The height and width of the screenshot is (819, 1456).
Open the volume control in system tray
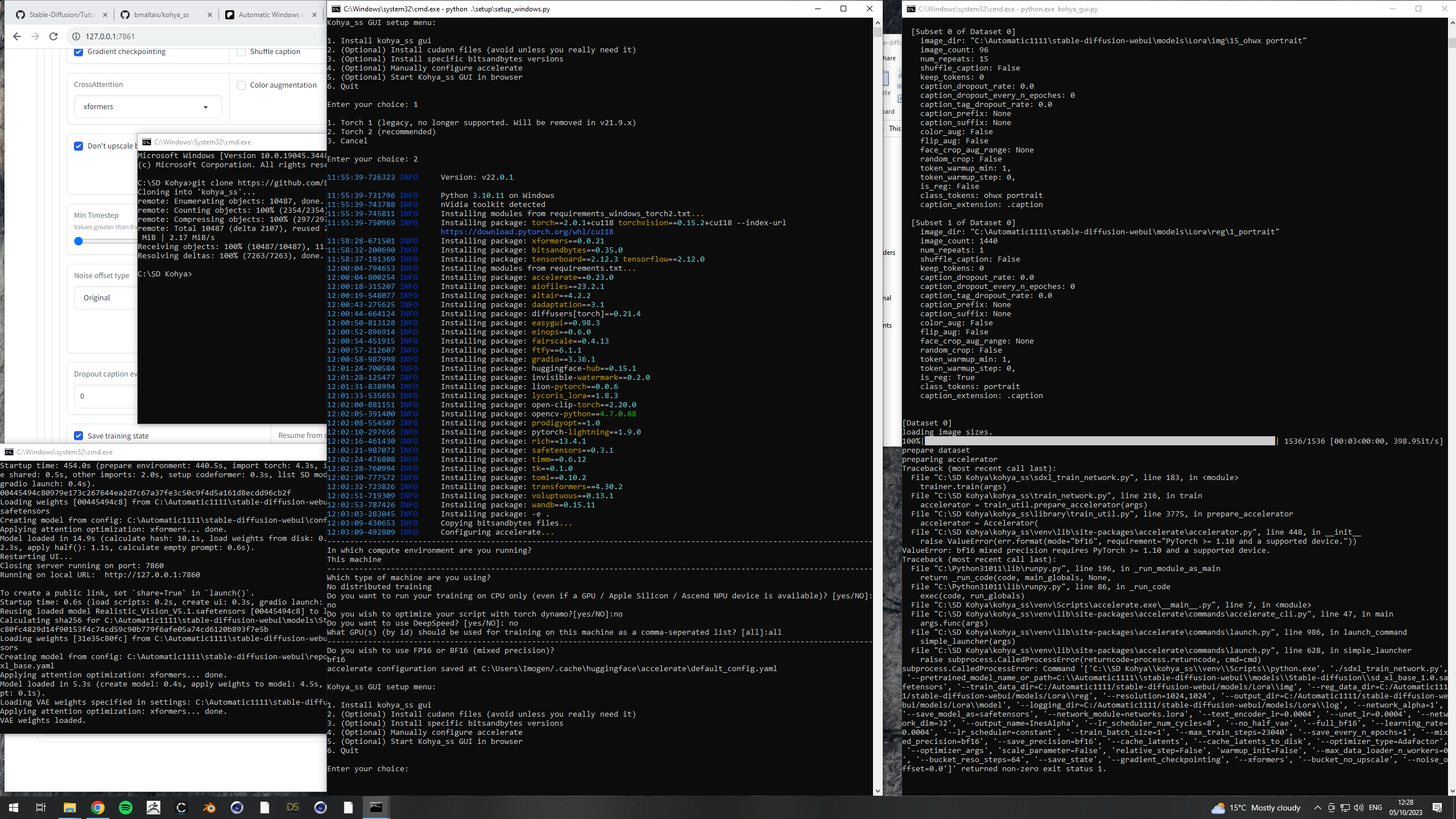click(1359, 808)
